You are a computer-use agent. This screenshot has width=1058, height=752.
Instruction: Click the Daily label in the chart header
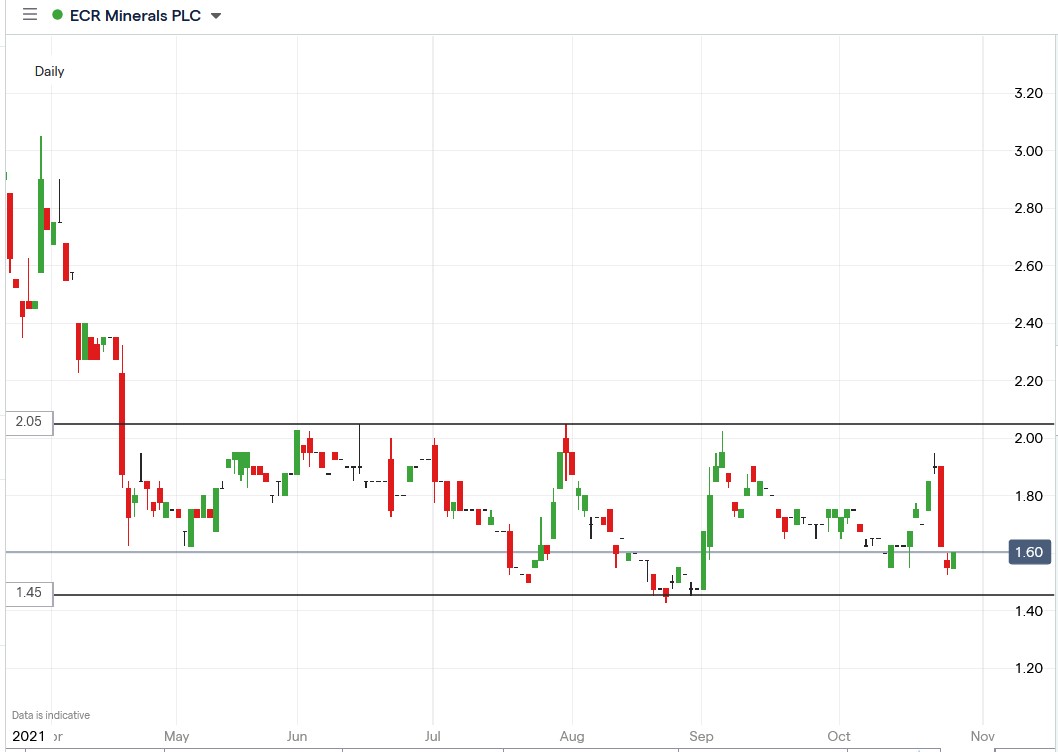coord(50,71)
